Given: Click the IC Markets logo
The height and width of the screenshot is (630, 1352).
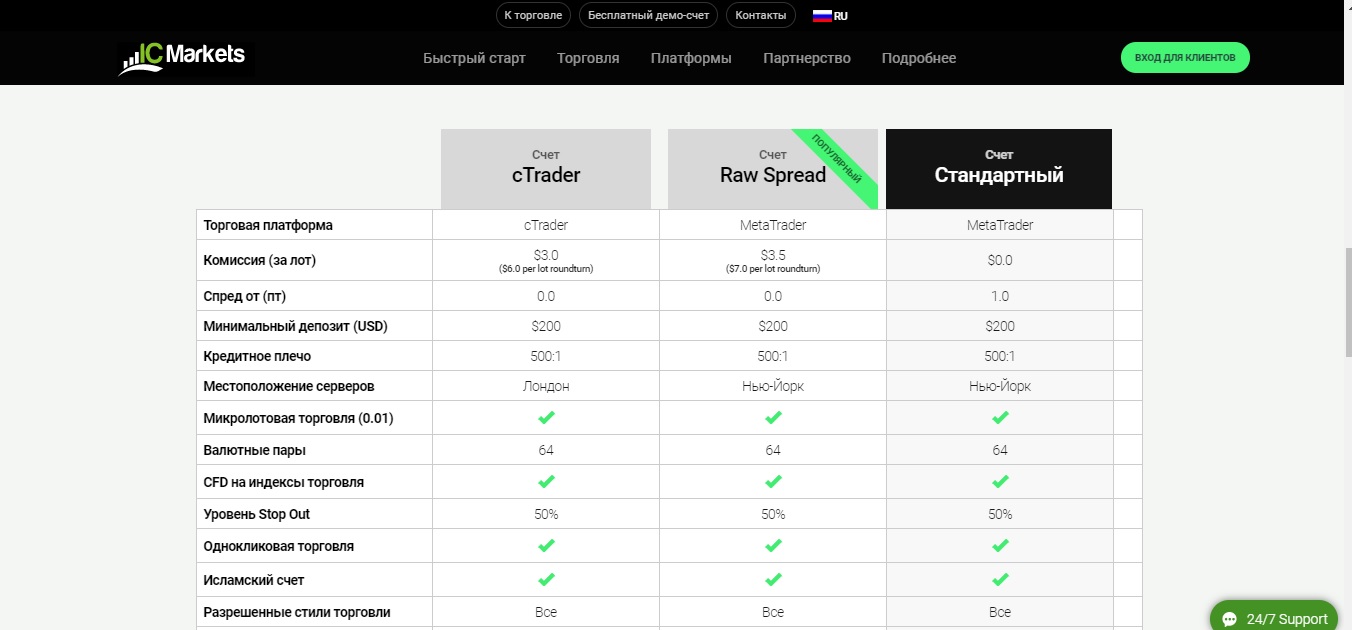Looking at the screenshot, I should (x=184, y=57).
